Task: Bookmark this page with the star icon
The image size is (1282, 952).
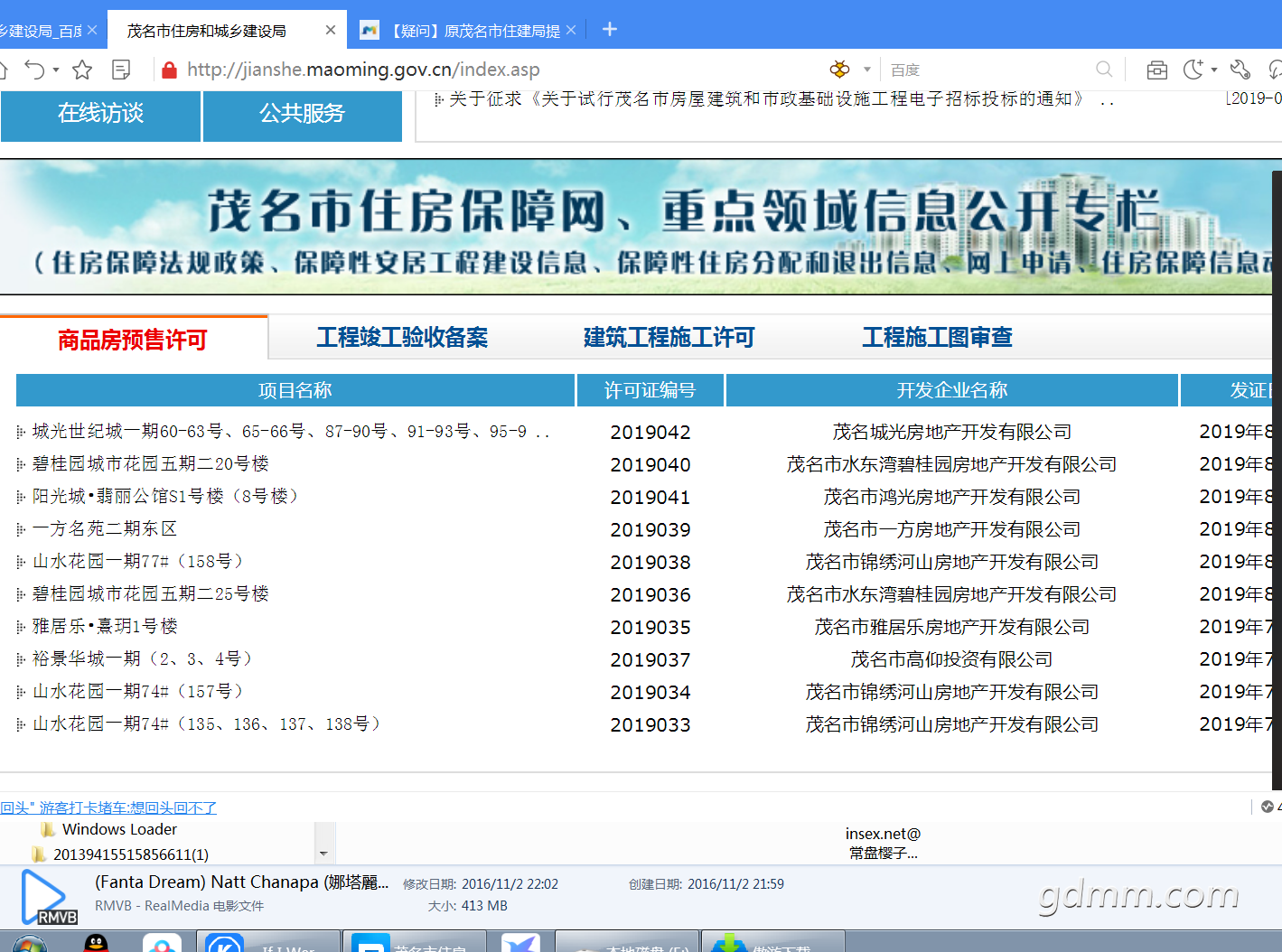Action: tap(82, 70)
